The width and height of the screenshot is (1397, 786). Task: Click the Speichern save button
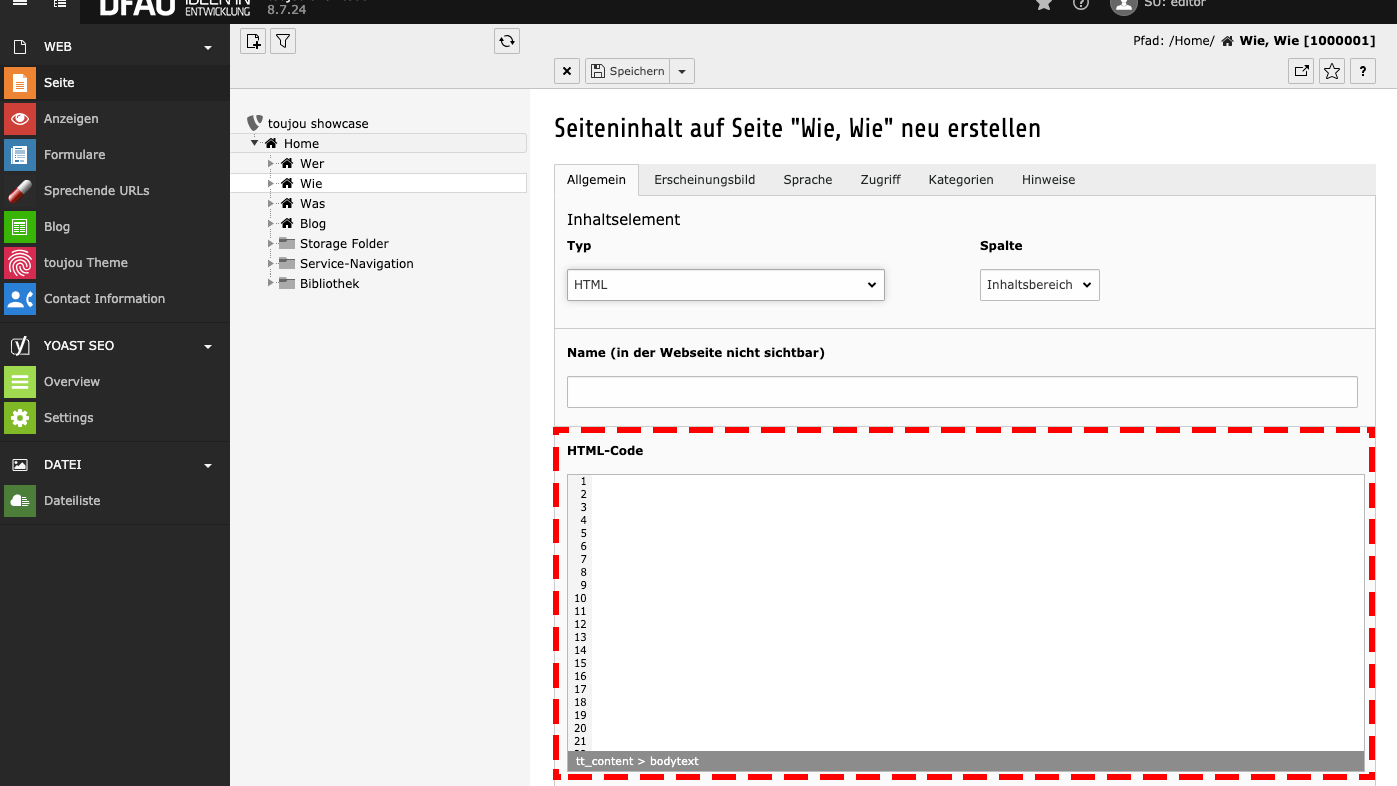[627, 71]
